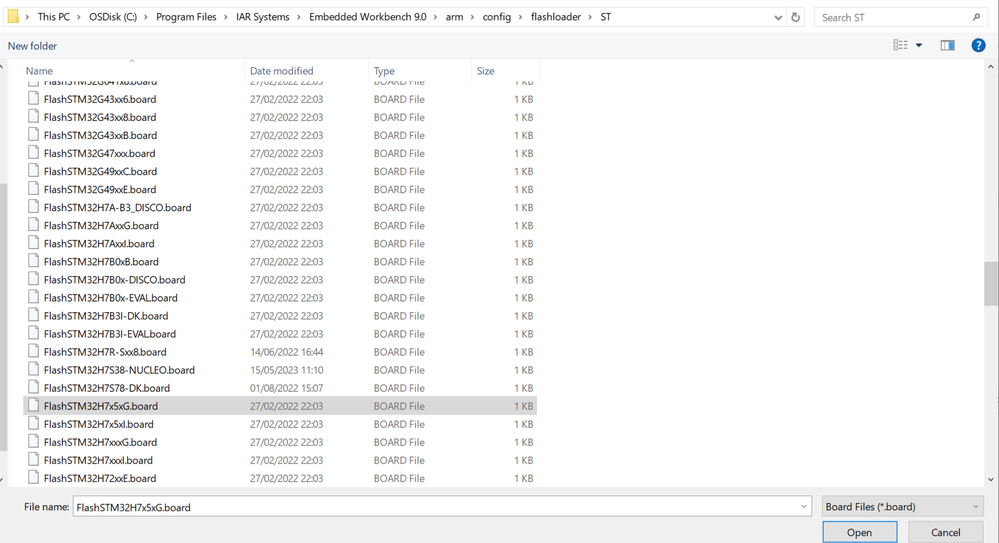Select file icon of FlashSTM32G49xxE.board
Viewport: 999px width, 543px height.
33,189
